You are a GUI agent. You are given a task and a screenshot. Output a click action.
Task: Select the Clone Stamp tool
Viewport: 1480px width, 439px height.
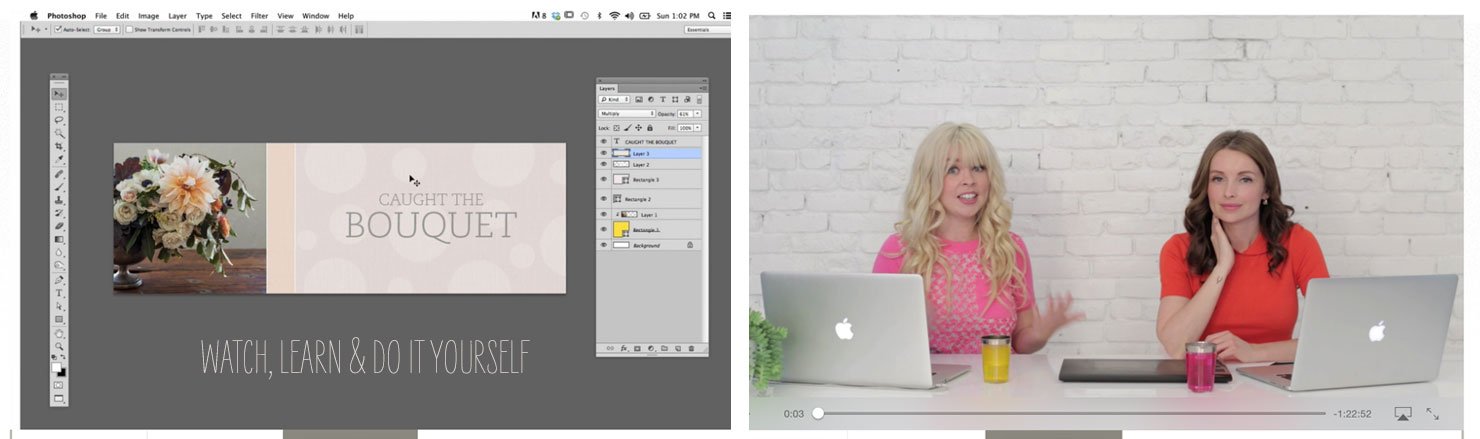(x=59, y=199)
